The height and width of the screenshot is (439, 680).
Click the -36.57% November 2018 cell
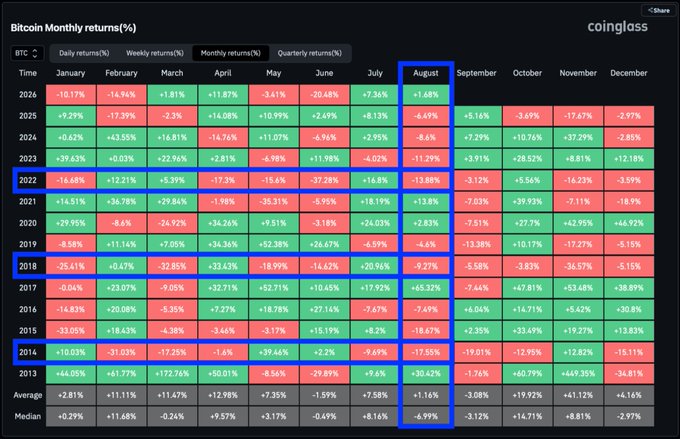click(x=578, y=266)
